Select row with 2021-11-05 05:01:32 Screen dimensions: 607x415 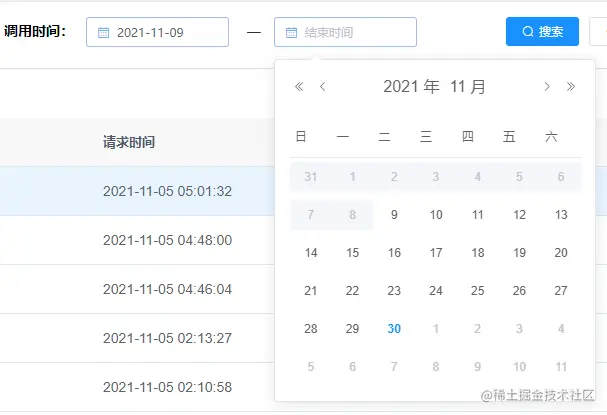click(137, 191)
